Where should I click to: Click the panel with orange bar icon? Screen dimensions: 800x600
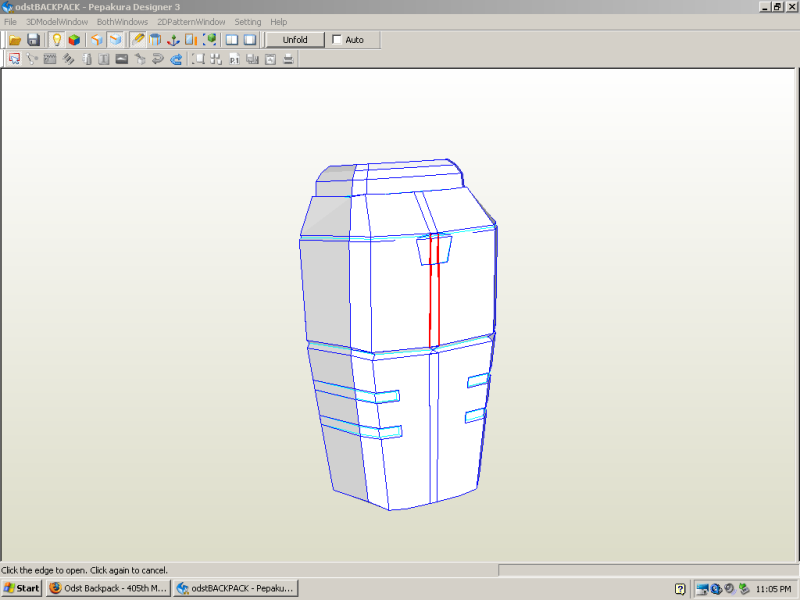coord(191,40)
